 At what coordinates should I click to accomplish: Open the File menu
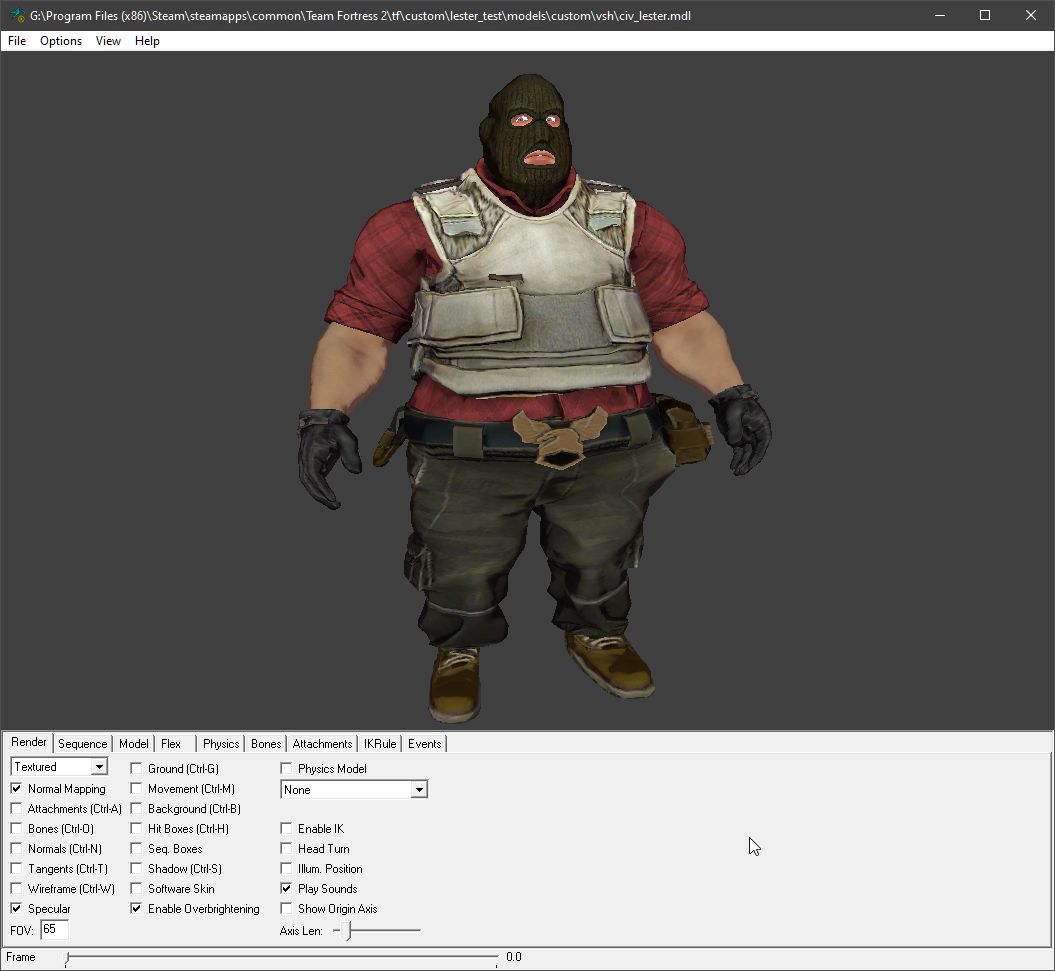(x=17, y=41)
